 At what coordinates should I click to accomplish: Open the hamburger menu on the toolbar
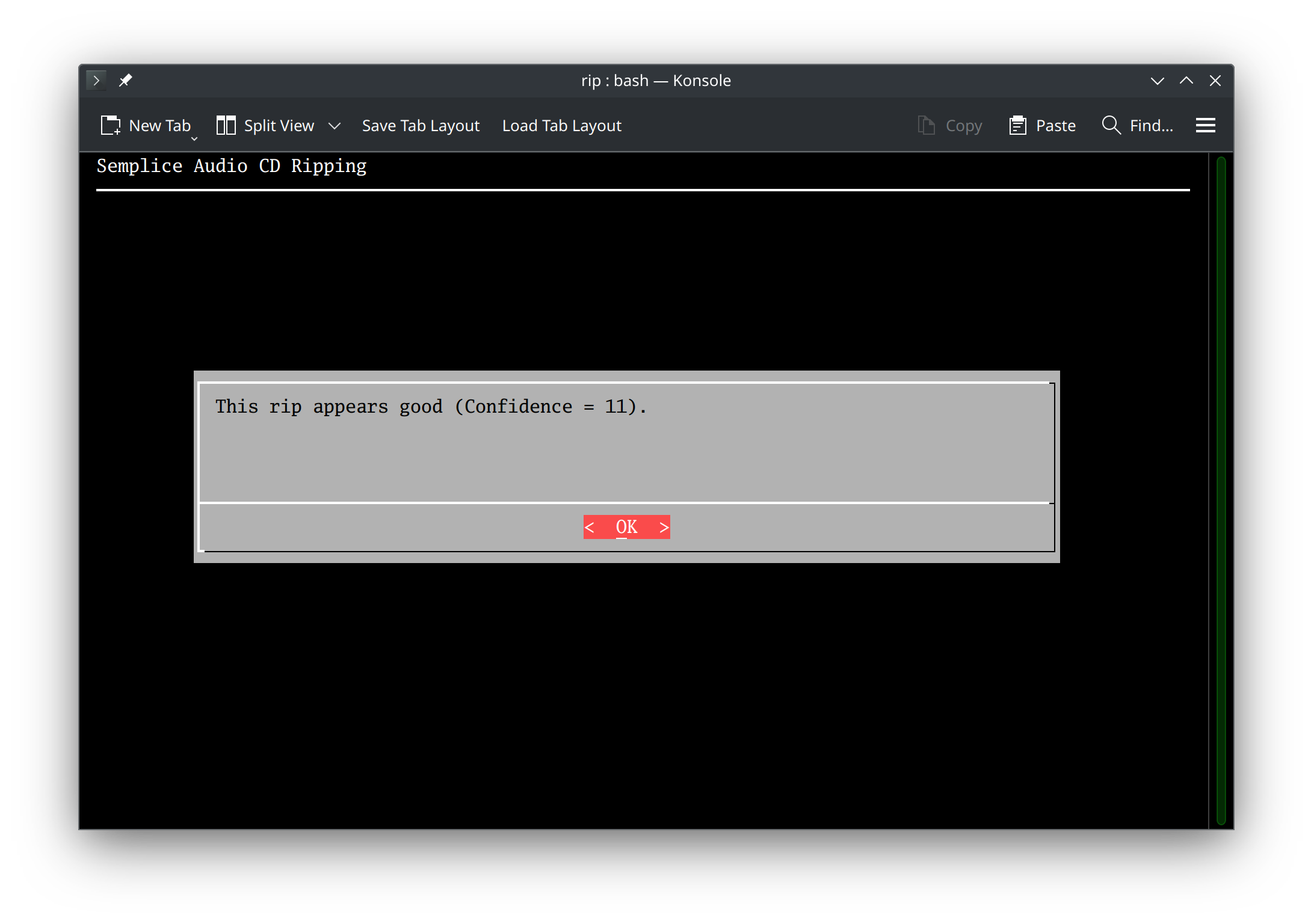pos(1206,125)
